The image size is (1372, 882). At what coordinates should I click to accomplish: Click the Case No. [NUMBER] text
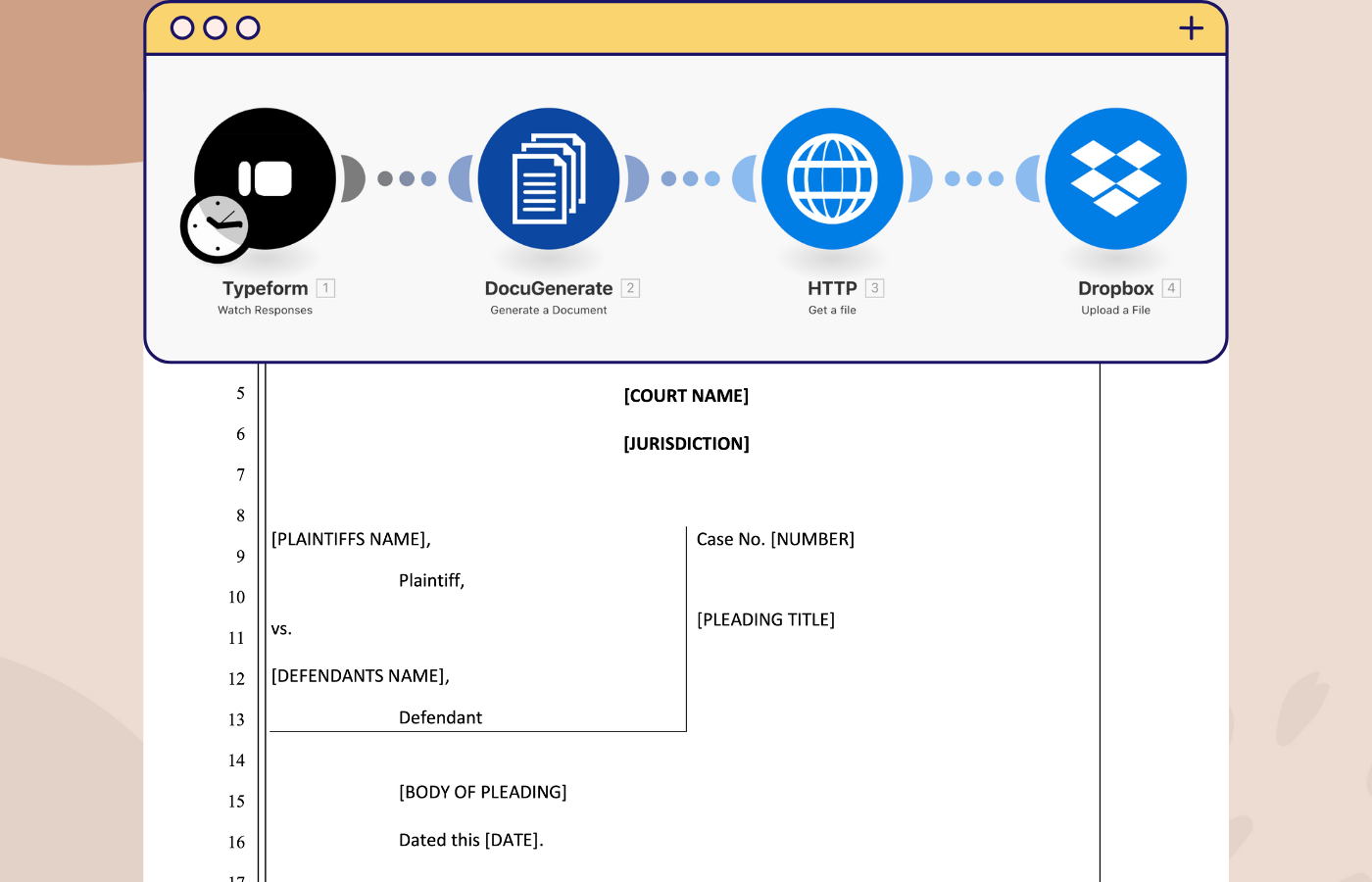tap(775, 539)
